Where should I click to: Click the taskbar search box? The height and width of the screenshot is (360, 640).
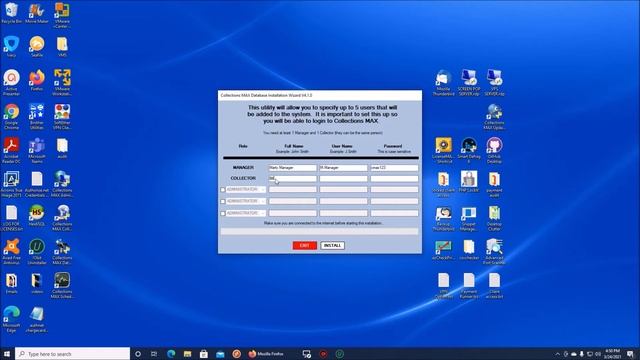coord(73,354)
